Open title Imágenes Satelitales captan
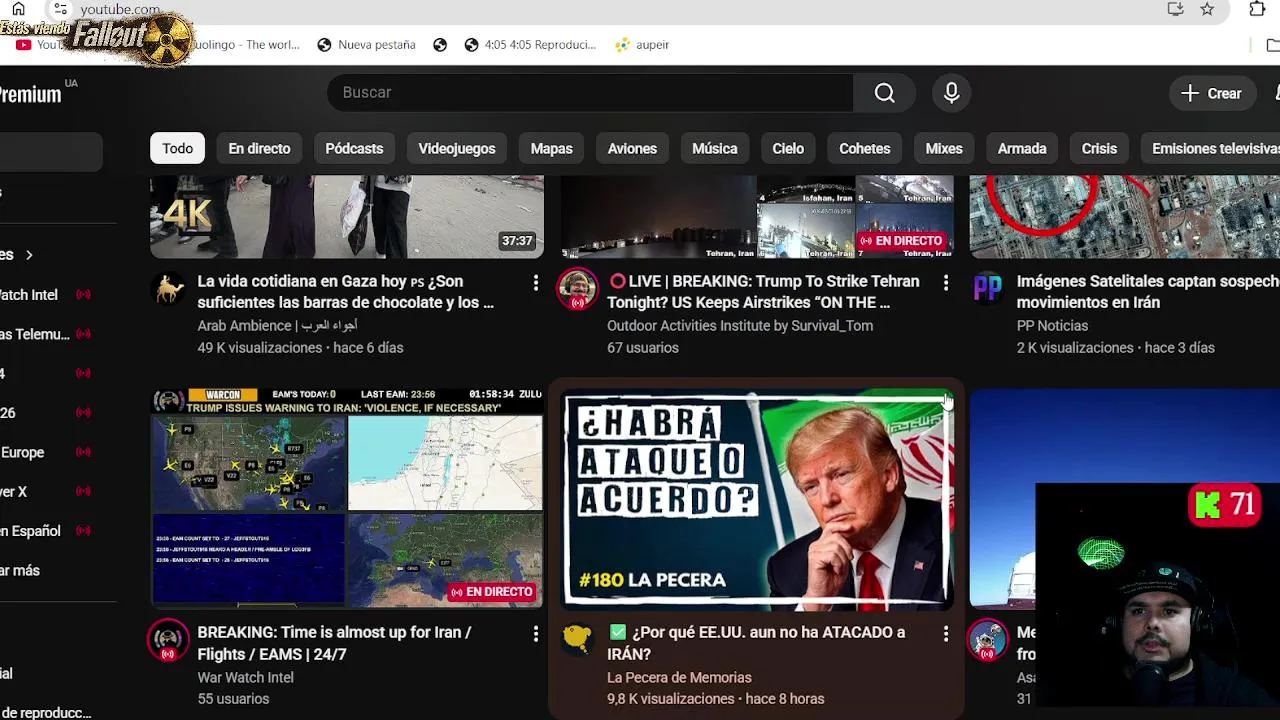 (x=1148, y=292)
